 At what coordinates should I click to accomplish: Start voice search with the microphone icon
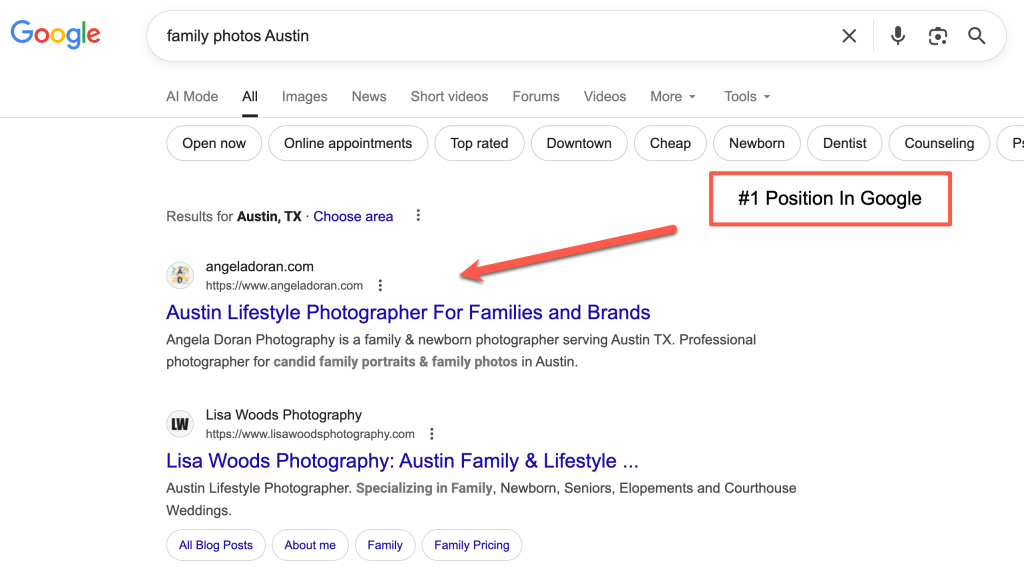pyautogui.click(x=898, y=36)
